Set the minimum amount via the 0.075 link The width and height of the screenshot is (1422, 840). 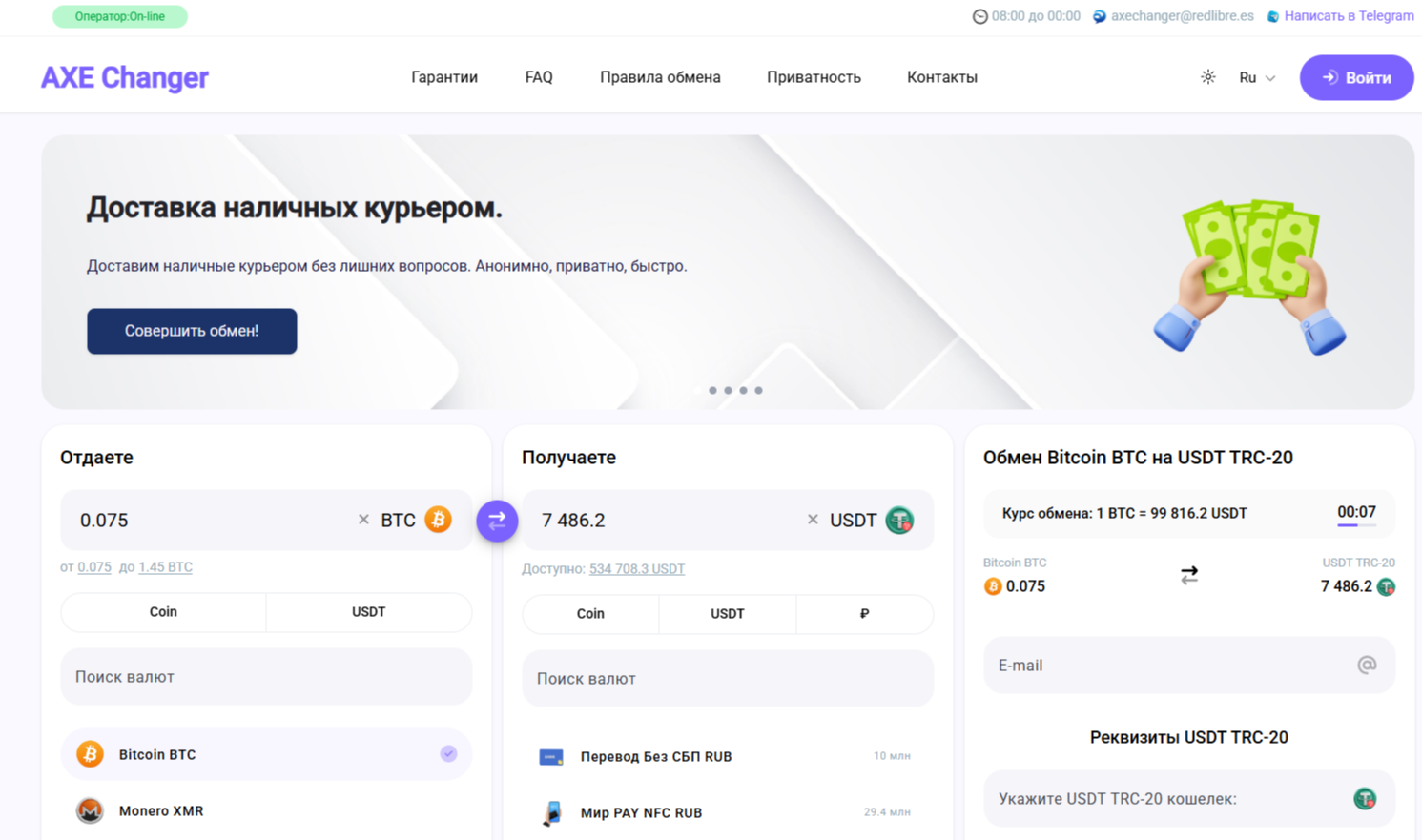point(94,567)
